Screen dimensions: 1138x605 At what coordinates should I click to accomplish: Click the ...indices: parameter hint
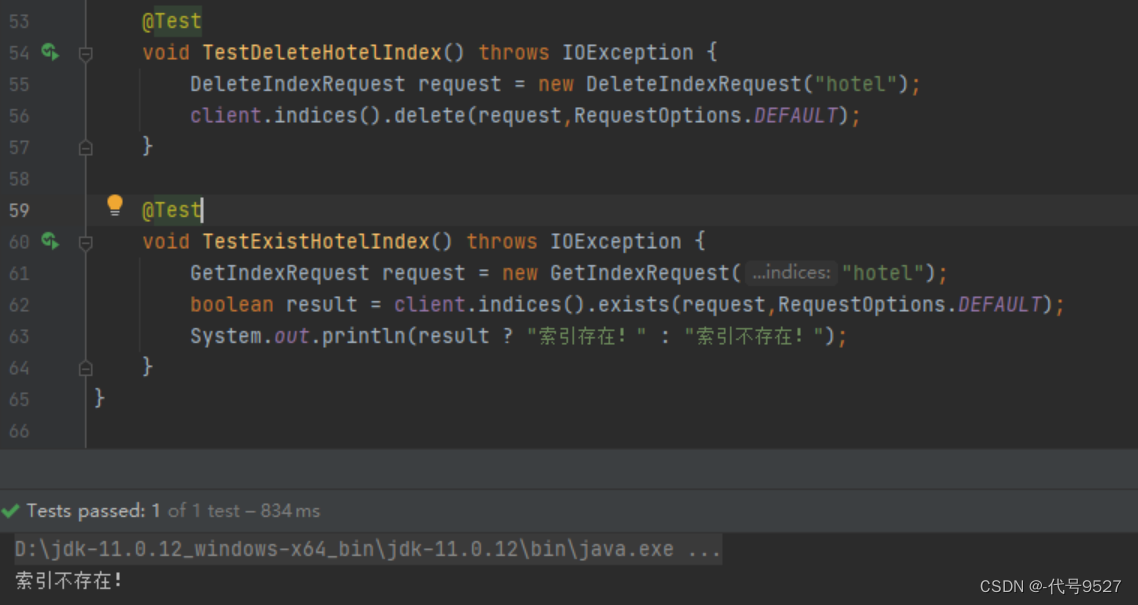pyautogui.click(x=791, y=273)
